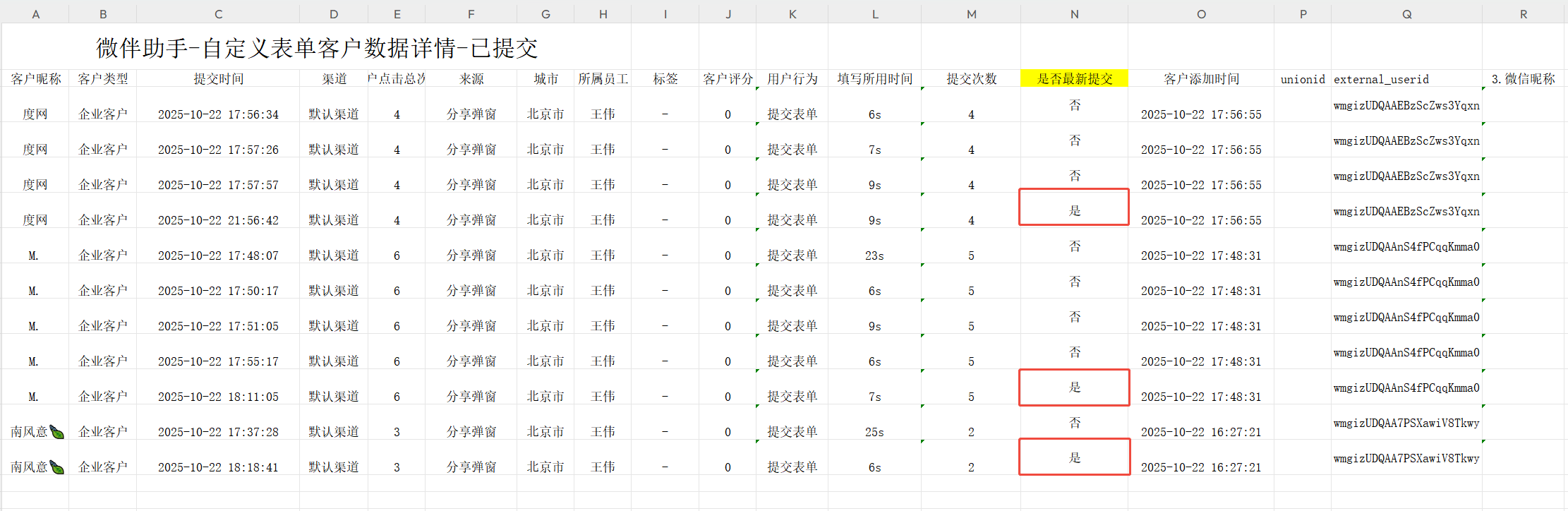Select the 填写所用时间 header cell
Screen dimensions: 1568x511
tap(874, 79)
